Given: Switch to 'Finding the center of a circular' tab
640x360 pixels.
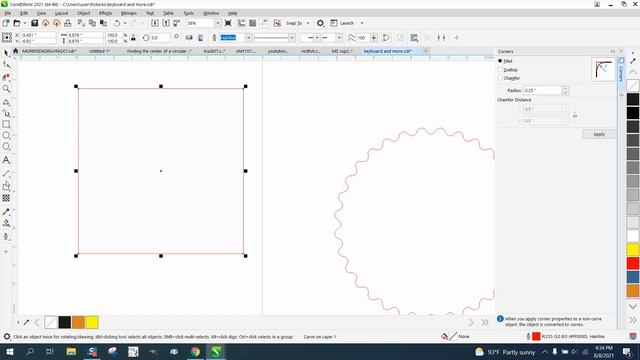Looking at the screenshot, I should [x=159, y=51].
